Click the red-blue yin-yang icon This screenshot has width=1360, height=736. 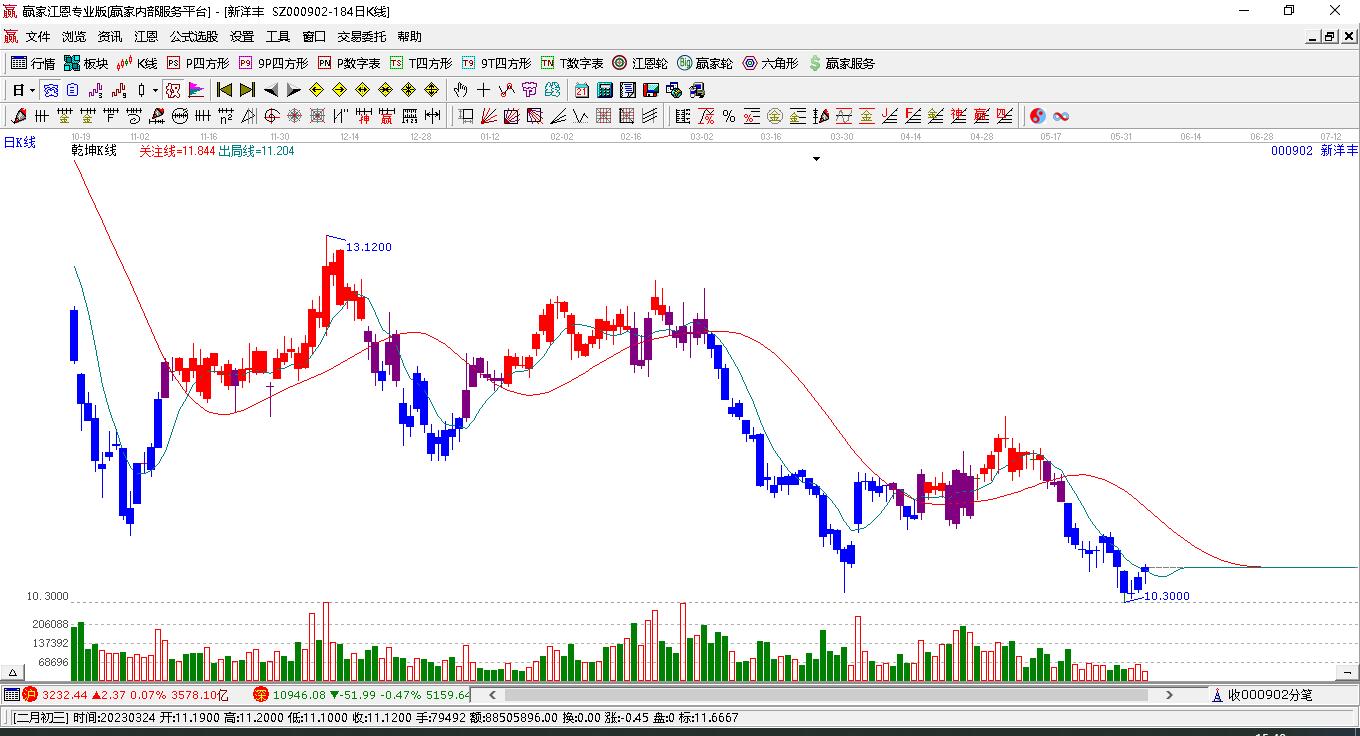[1038, 116]
